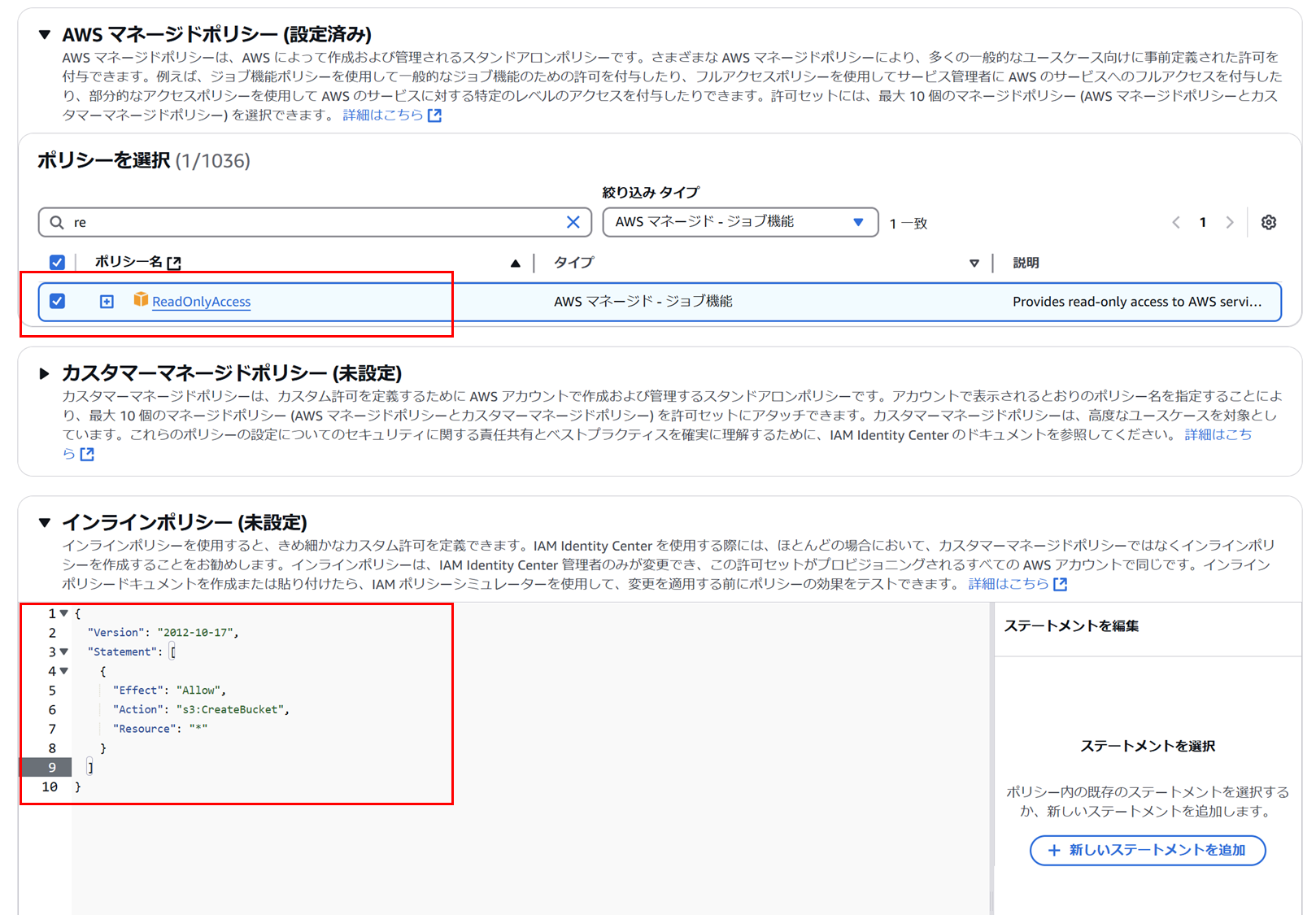Toggle the select-all policies checkbox

pos(57,262)
